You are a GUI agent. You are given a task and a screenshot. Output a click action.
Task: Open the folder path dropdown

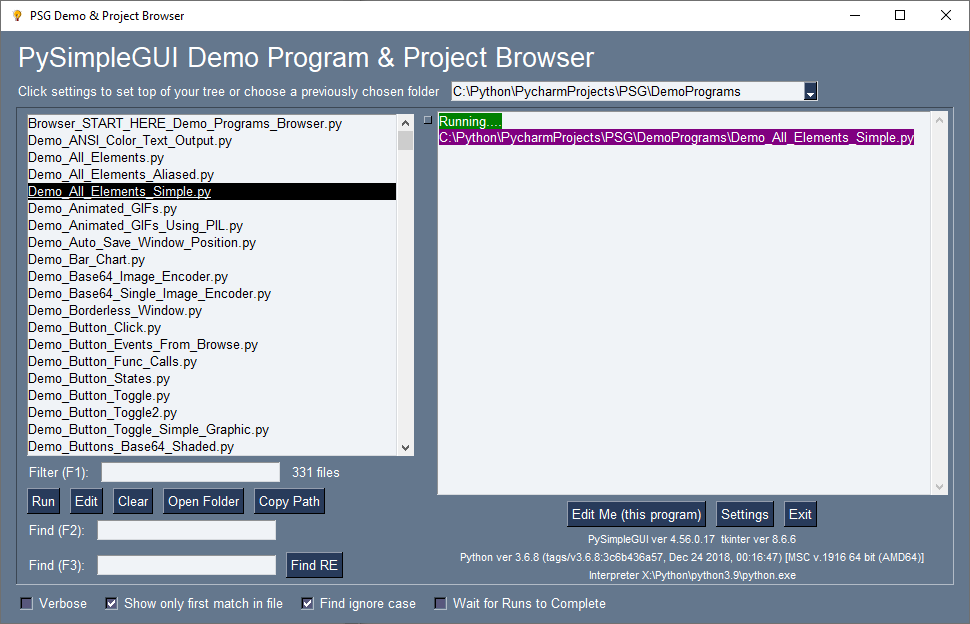(812, 90)
